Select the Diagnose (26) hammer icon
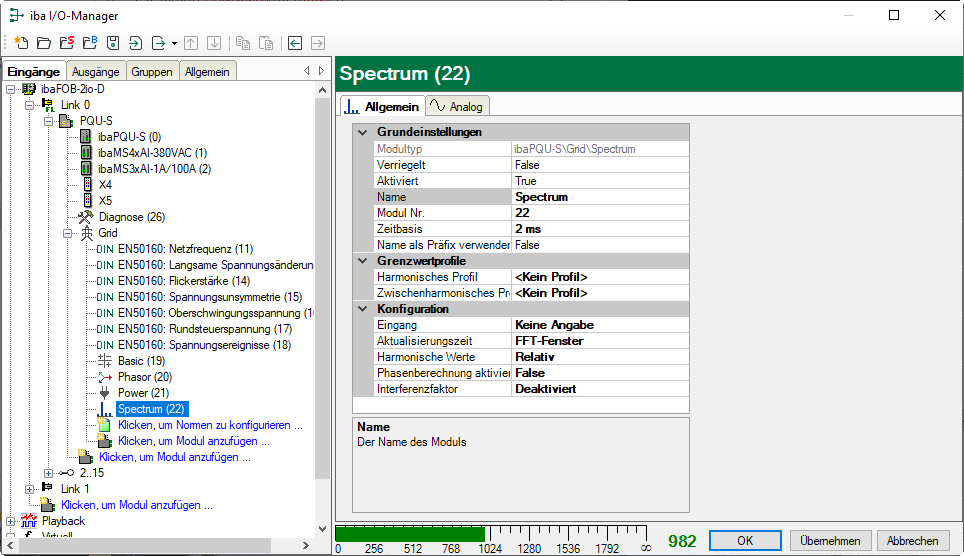 pyautogui.click(x=86, y=217)
